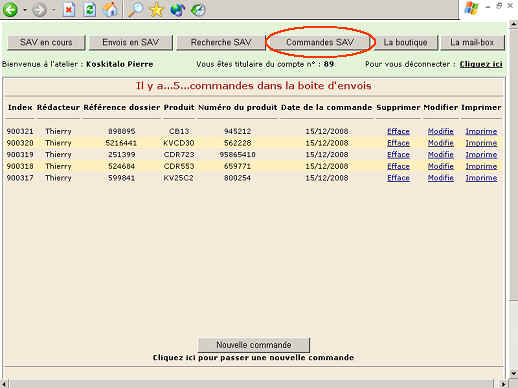Image resolution: width=518 pixels, height=388 pixels.
Task: Open the Back button history dropdown arrow
Action: (x=25, y=10)
